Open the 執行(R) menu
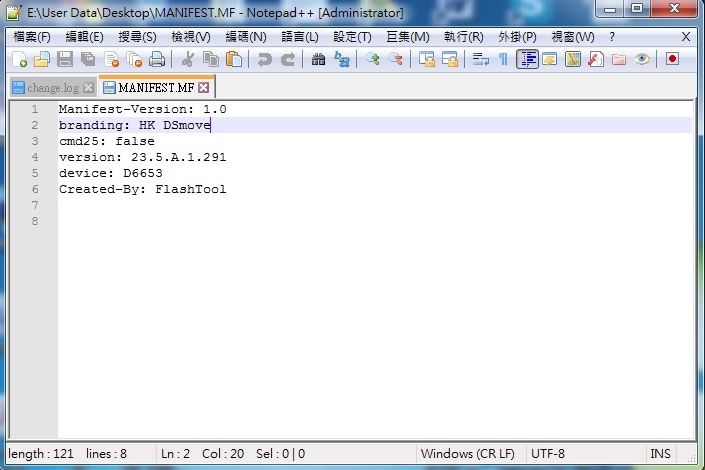The image size is (705, 470). (x=463, y=37)
